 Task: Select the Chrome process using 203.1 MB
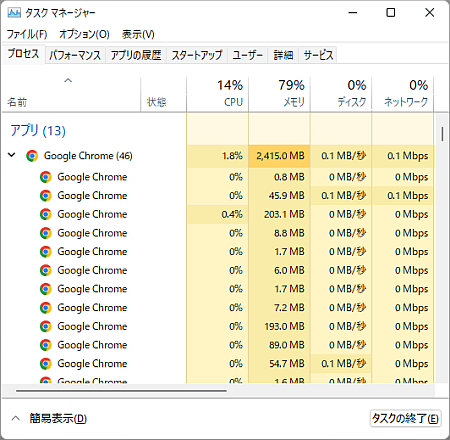(x=218, y=214)
